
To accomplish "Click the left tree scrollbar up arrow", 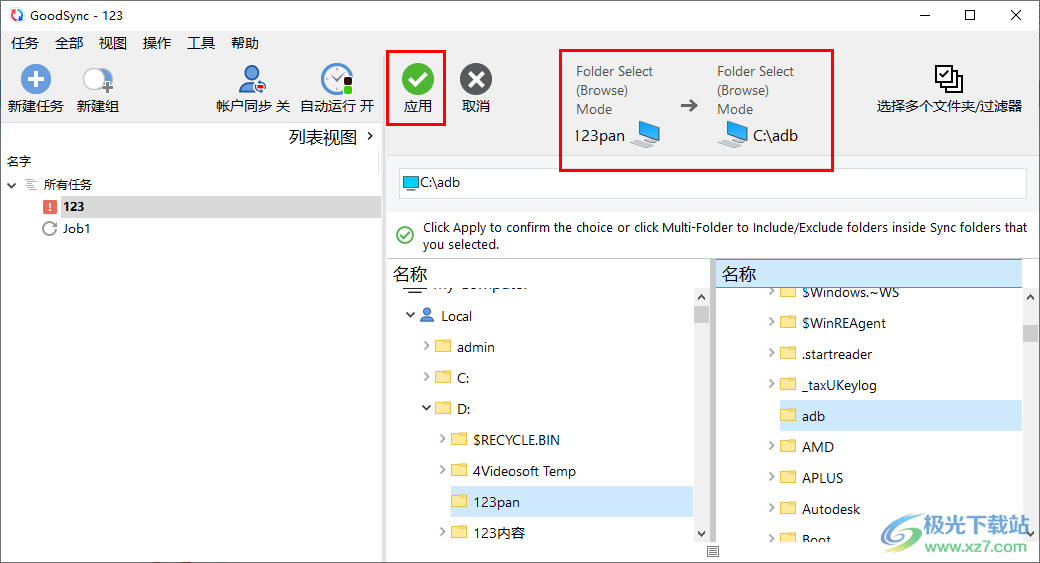I will pyautogui.click(x=701, y=297).
